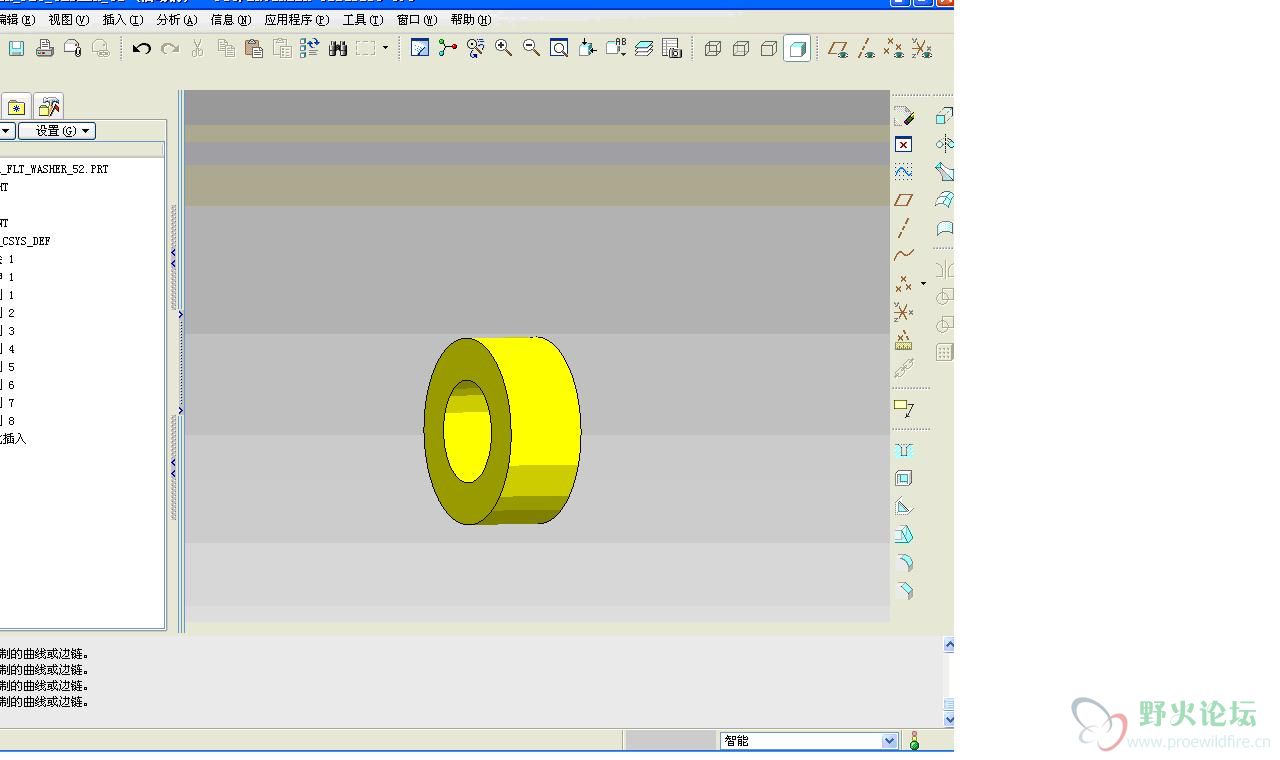This screenshot has width=1280, height=760.
Task: Open the 设置 settings dropdown
Action: pyautogui.click(x=57, y=131)
